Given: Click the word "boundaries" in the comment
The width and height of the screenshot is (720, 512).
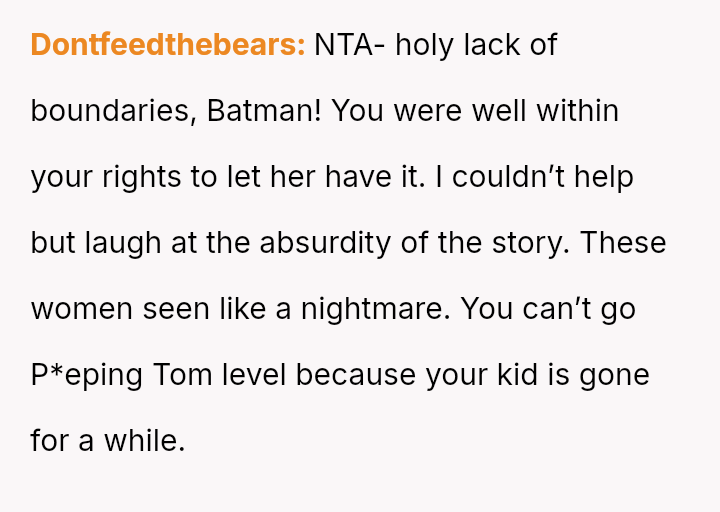Looking at the screenshot, I should [x=110, y=111].
